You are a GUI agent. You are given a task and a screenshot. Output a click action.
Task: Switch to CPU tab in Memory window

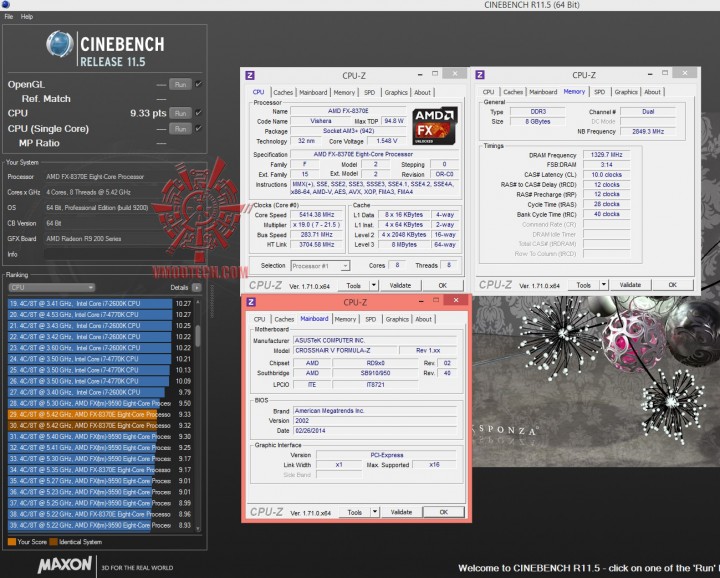point(489,92)
